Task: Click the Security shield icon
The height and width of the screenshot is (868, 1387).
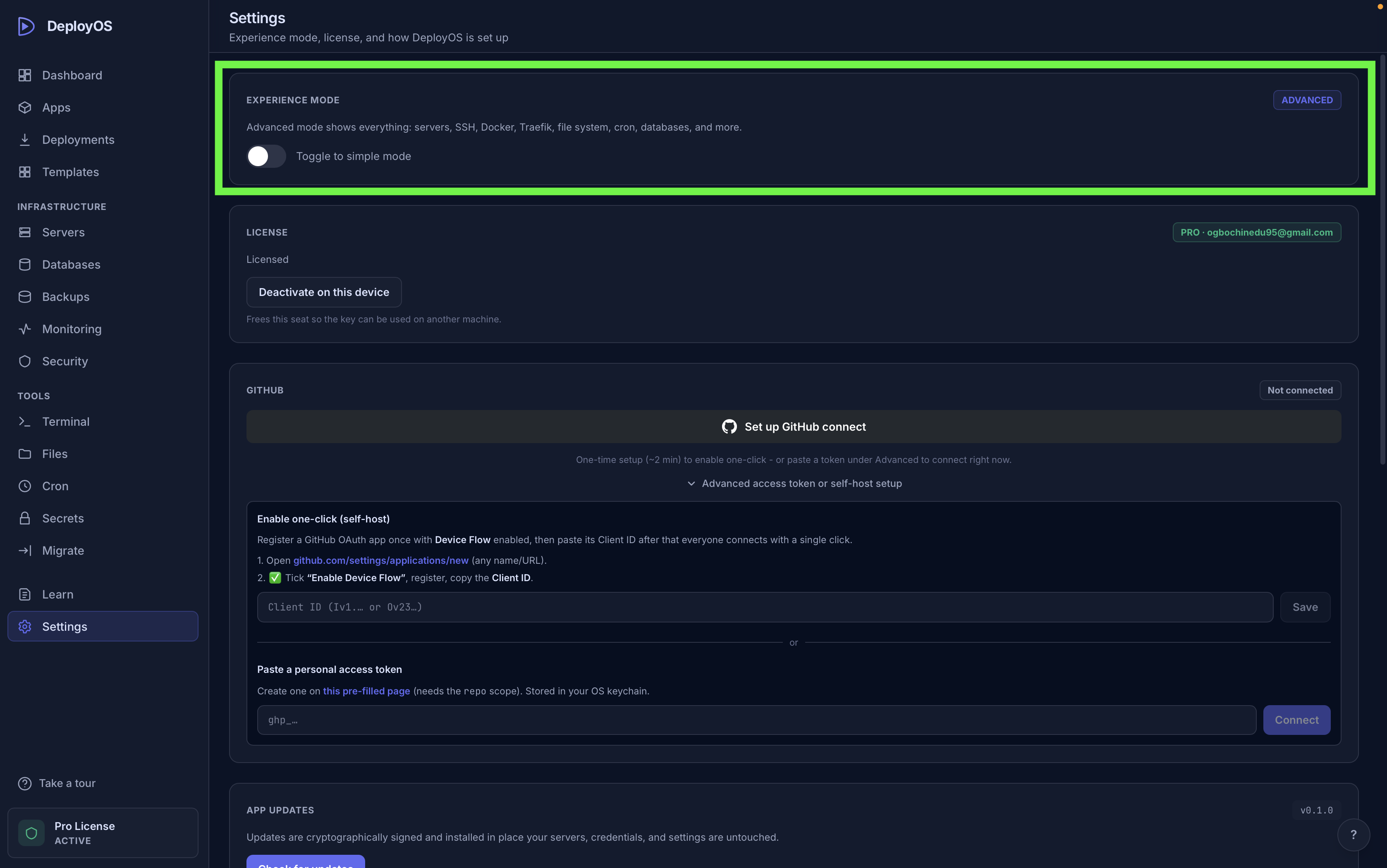Action: pos(25,361)
